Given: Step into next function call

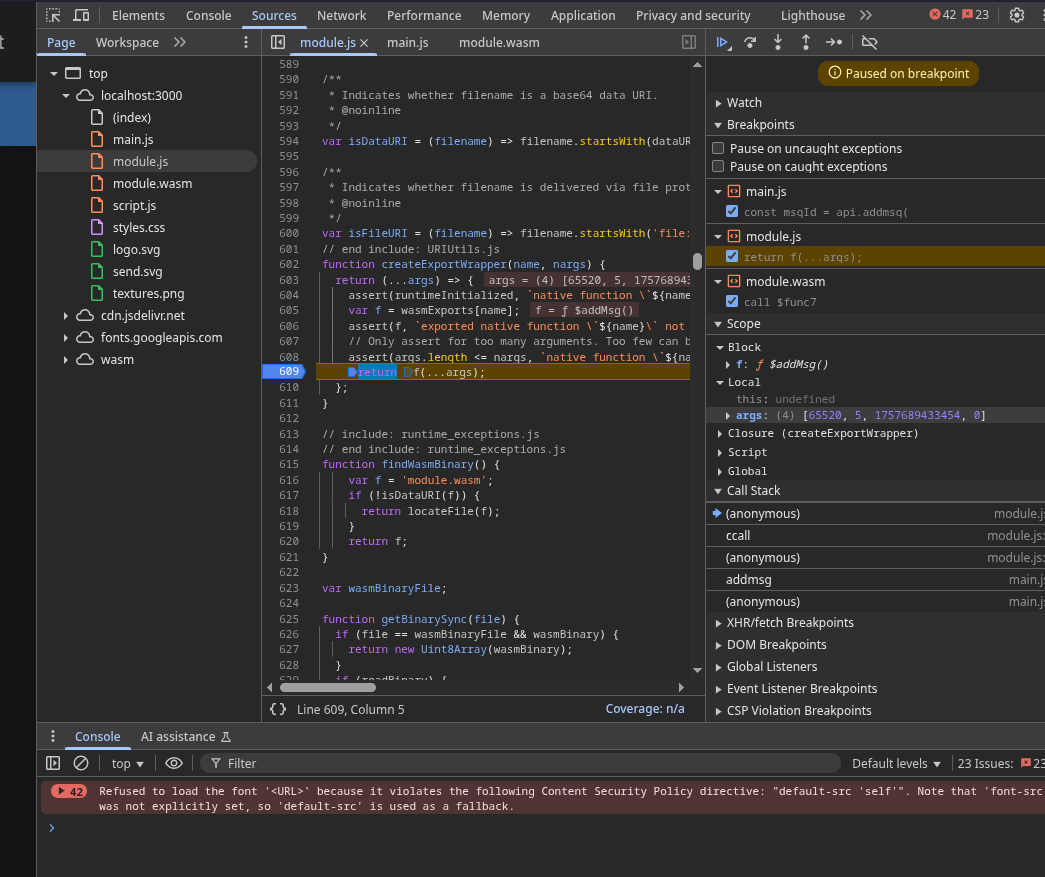Looking at the screenshot, I should [778, 42].
